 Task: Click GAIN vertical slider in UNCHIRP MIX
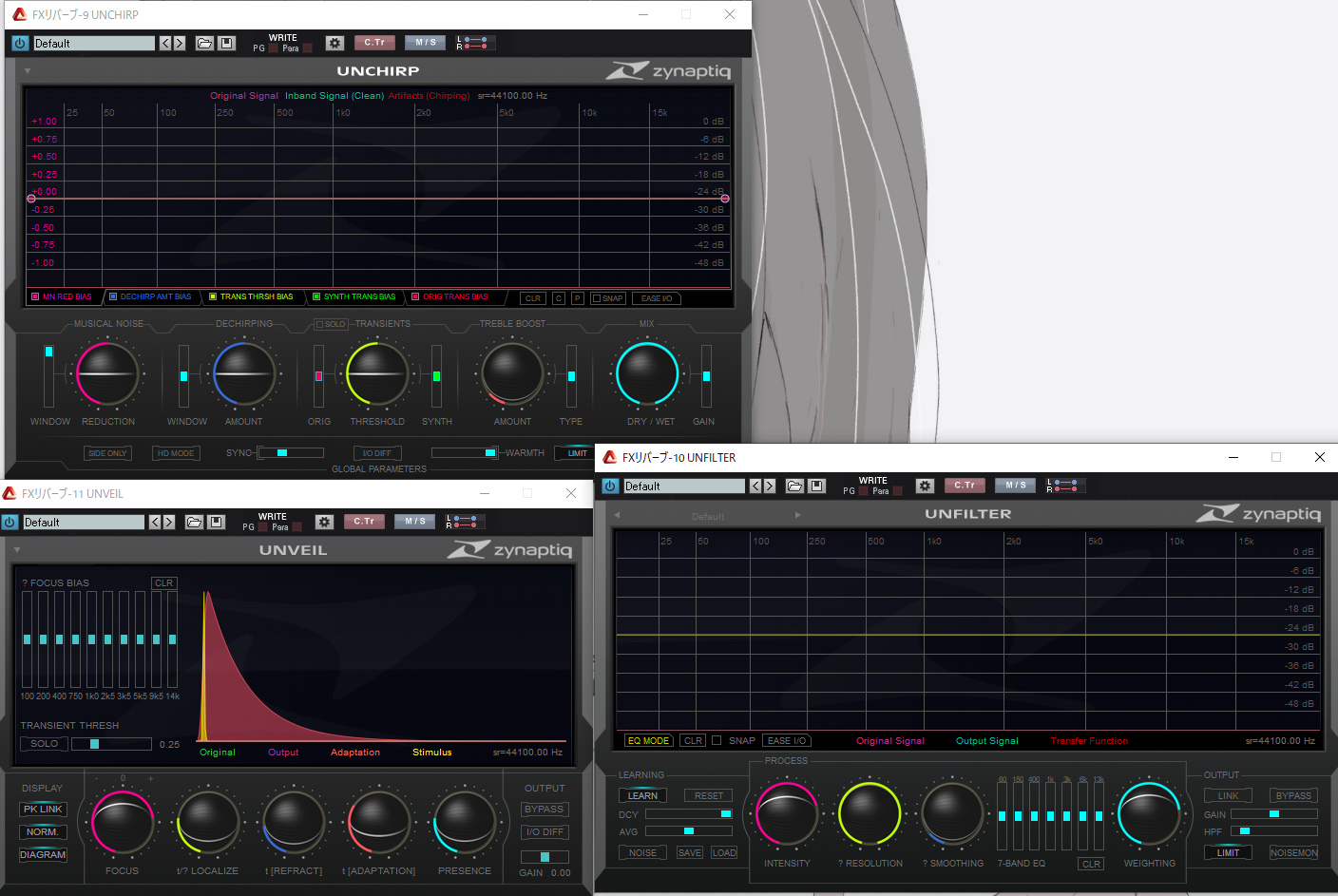coord(706,375)
